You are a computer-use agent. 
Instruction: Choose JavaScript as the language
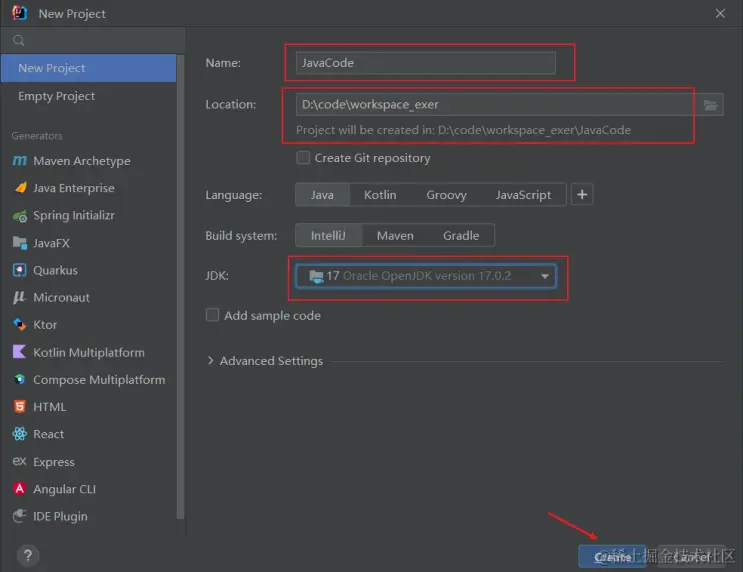pyautogui.click(x=523, y=195)
